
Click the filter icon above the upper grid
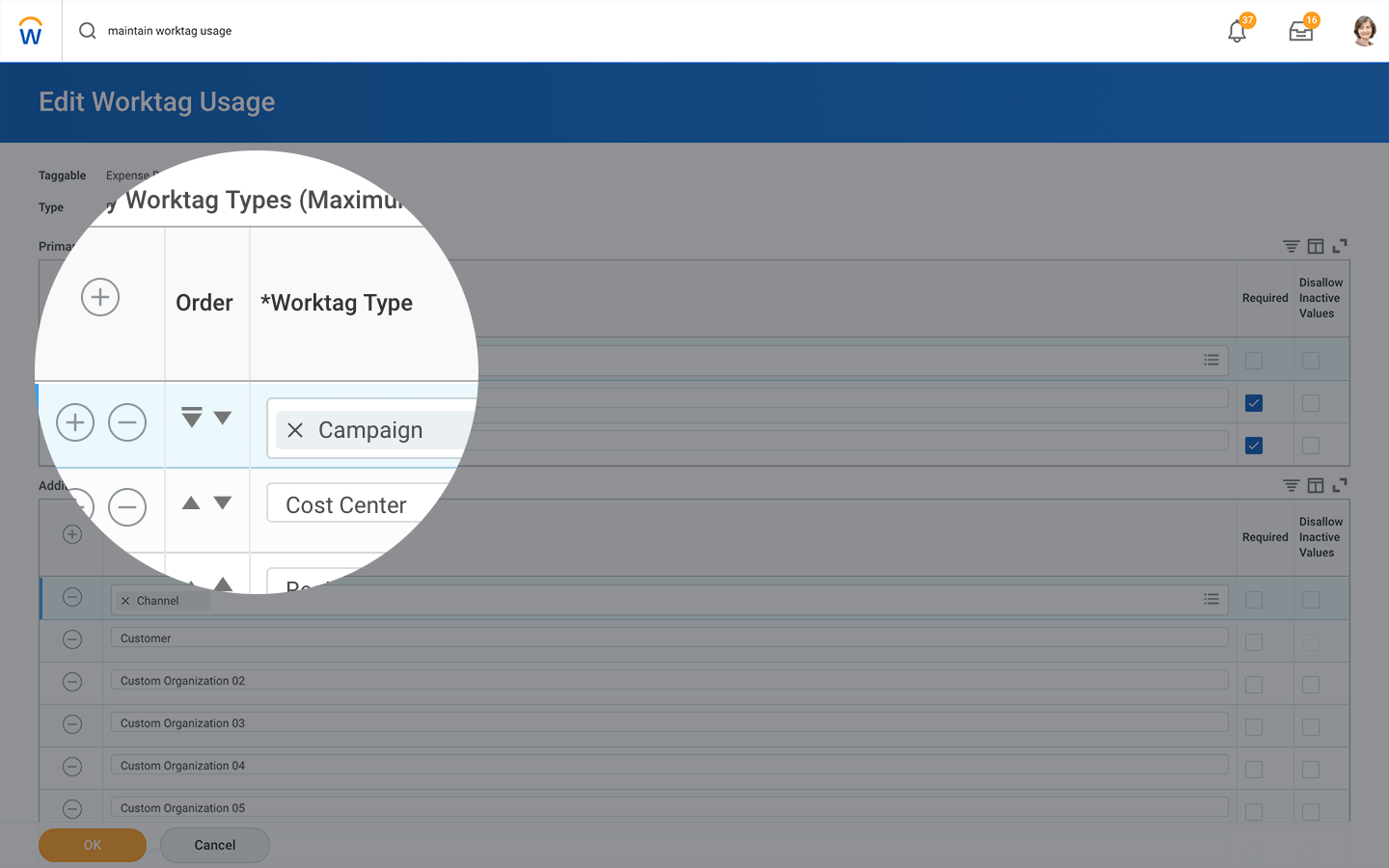coord(1291,247)
